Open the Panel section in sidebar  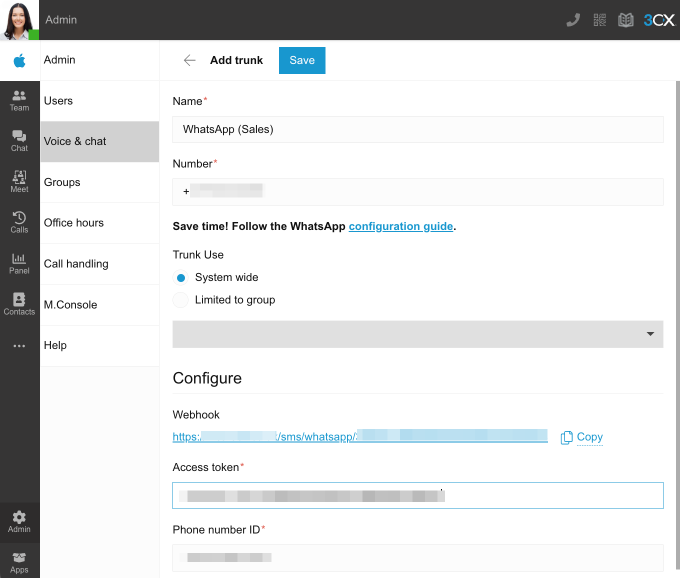(20, 263)
